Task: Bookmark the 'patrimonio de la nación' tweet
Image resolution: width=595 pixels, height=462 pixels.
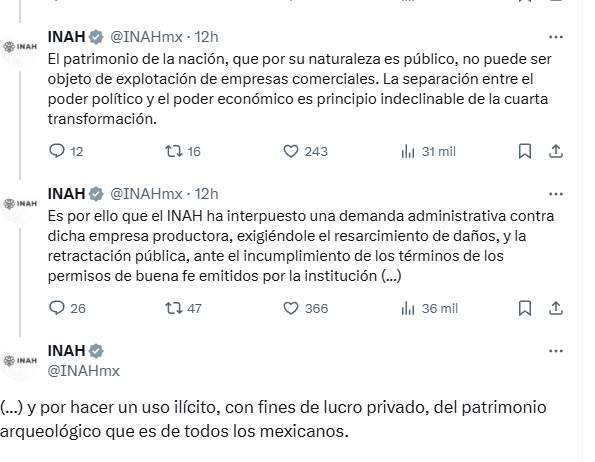Action: (525, 151)
